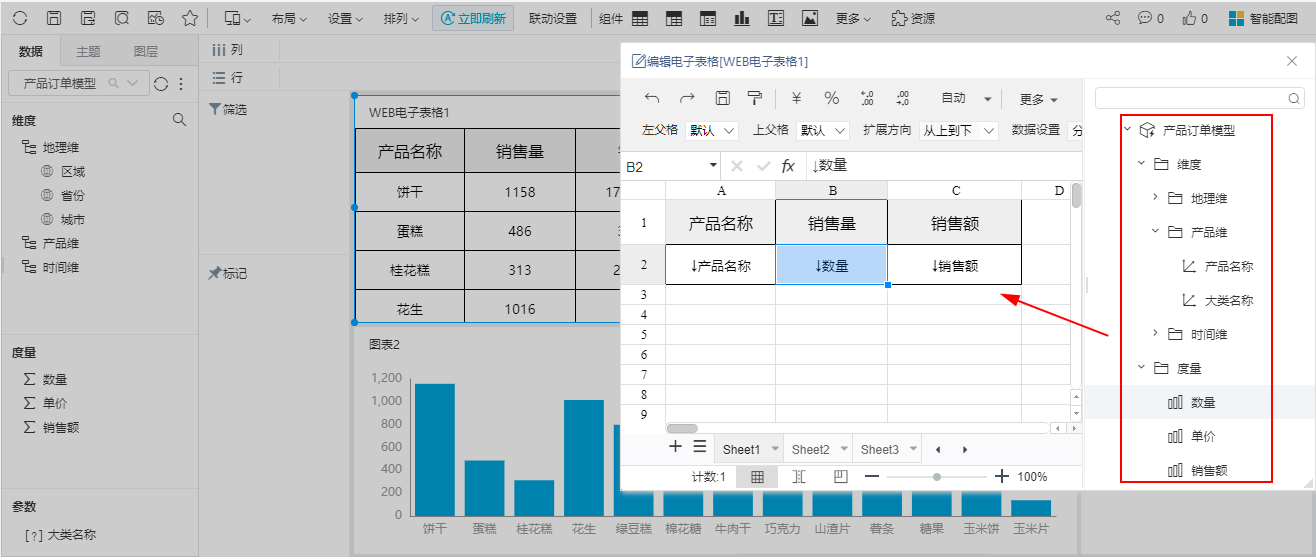Select the 省份 dimension
The height and width of the screenshot is (557, 1316).
(72, 196)
